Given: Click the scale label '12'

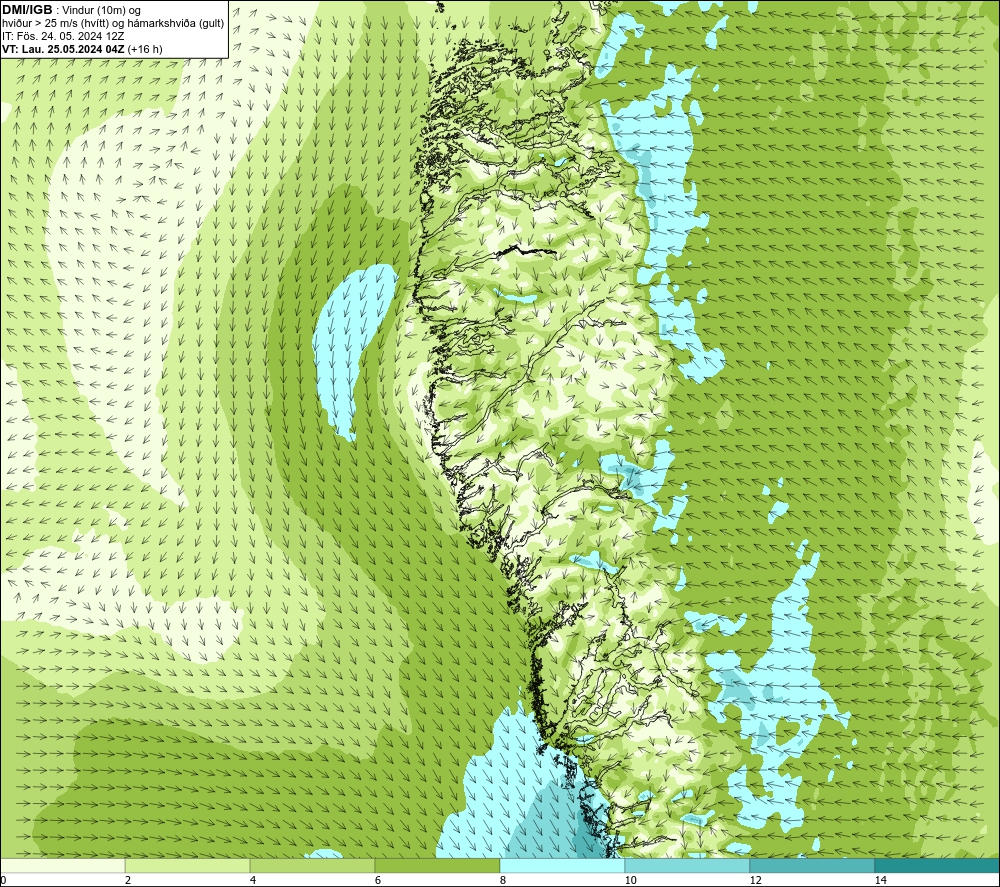Looking at the screenshot, I should coord(755,880).
